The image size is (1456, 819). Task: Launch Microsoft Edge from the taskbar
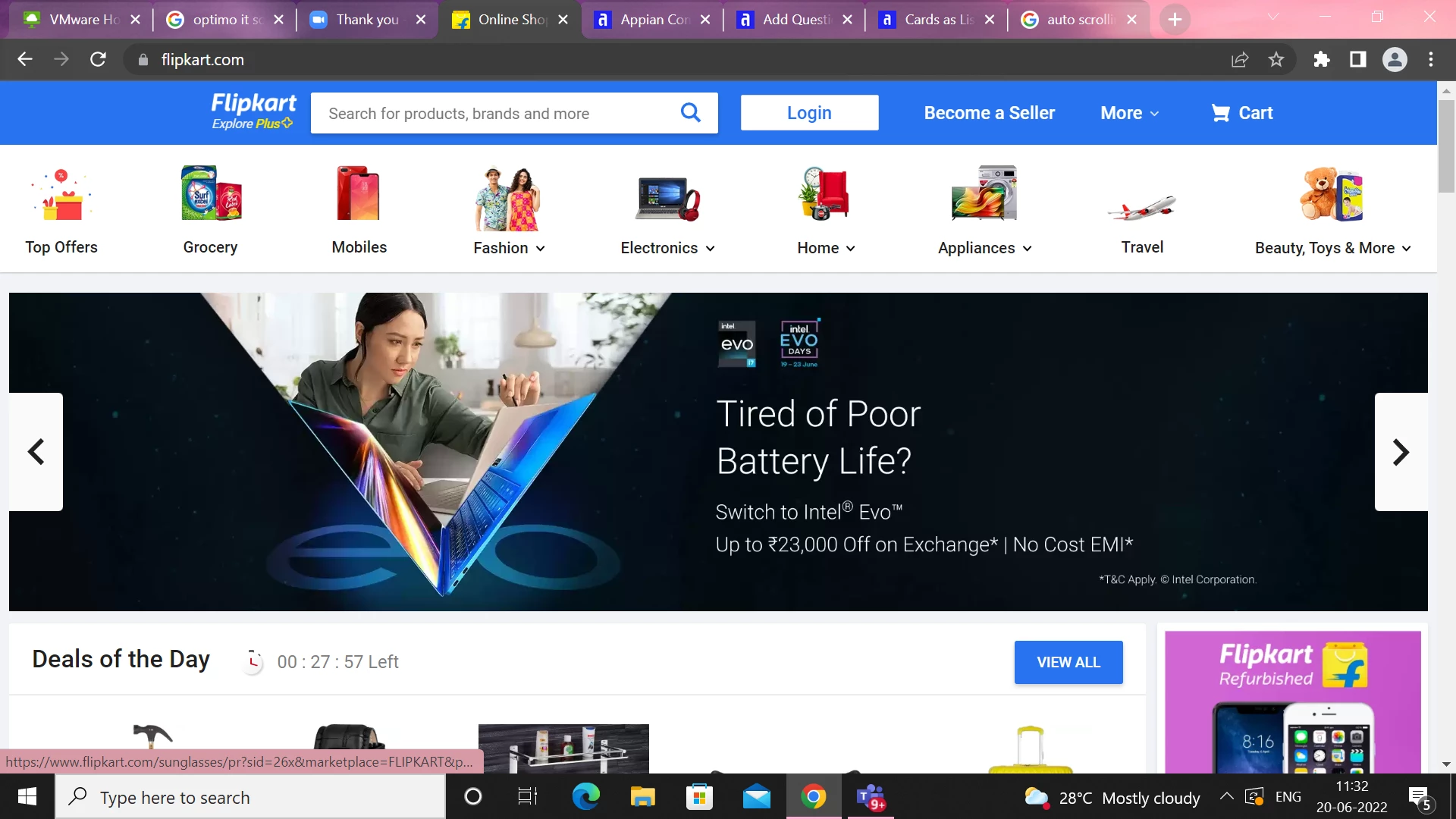click(585, 796)
